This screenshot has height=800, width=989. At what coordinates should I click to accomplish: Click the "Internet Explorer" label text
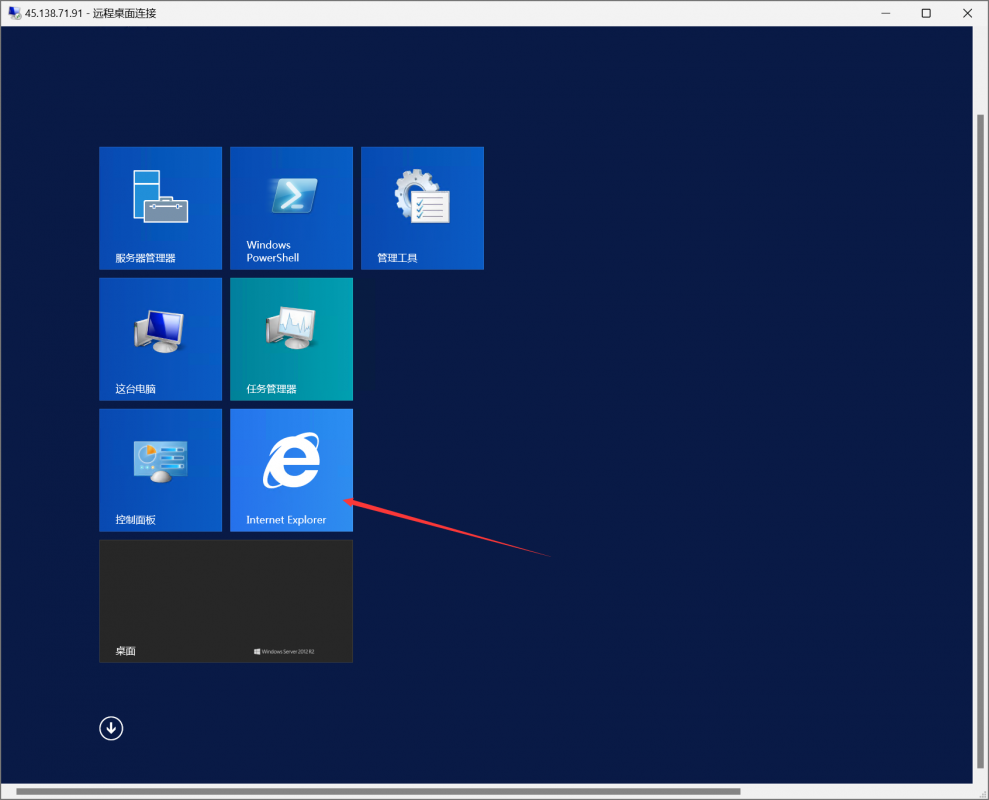pyautogui.click(x=286, y=520)
